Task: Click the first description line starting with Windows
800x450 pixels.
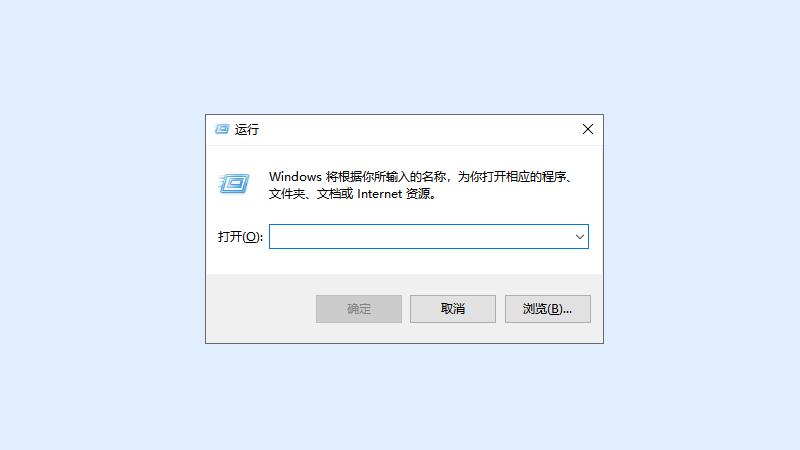Action: (421, 177)
